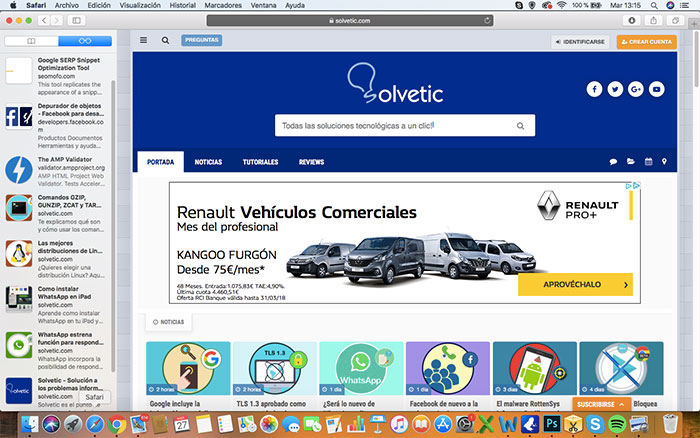Image resolution: width=700 pixels, height=438 pixels.
Task: Open the Ayuda menu
Action: 295,5
